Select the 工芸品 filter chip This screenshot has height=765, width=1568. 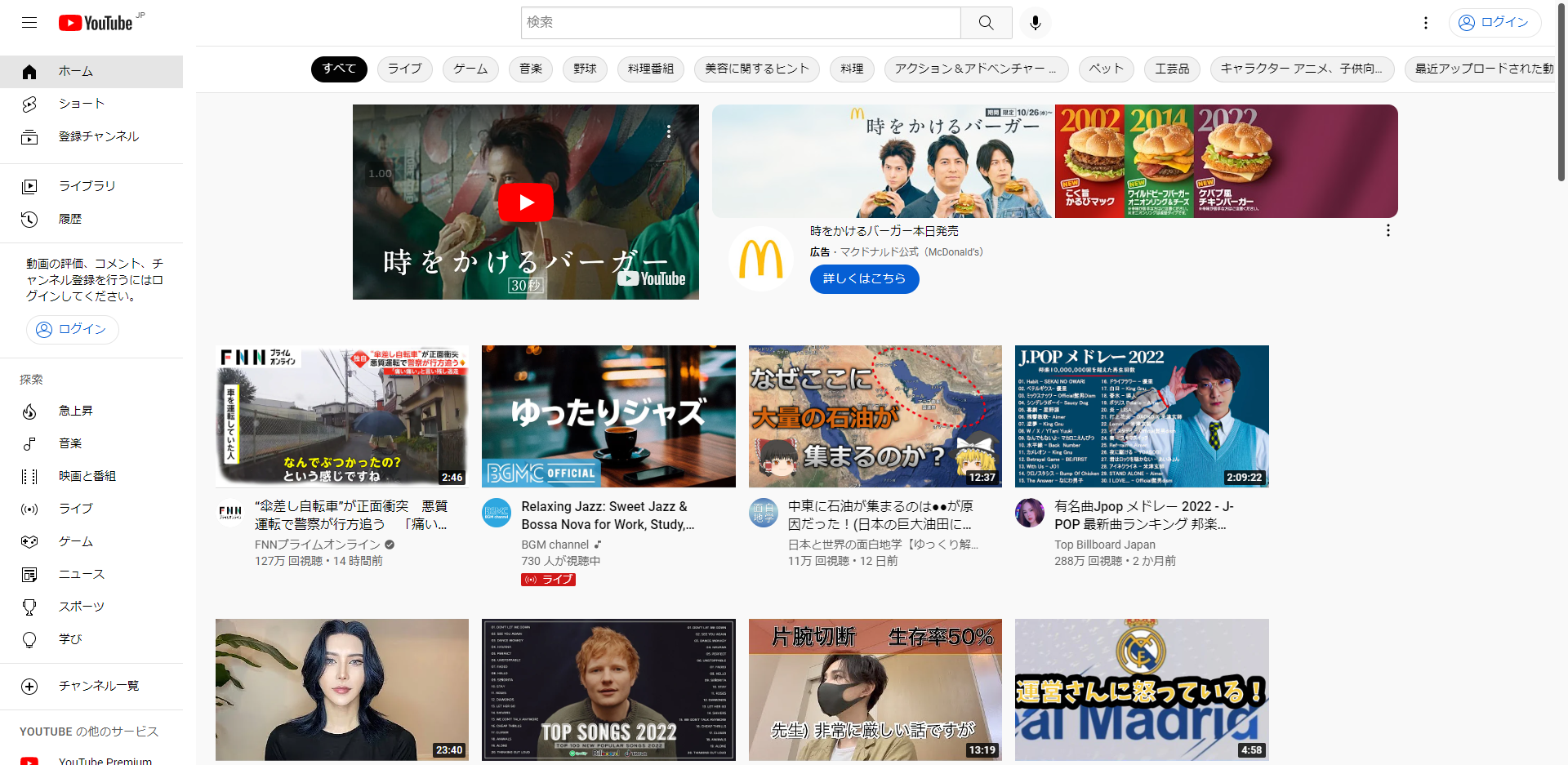(1172, 69)
